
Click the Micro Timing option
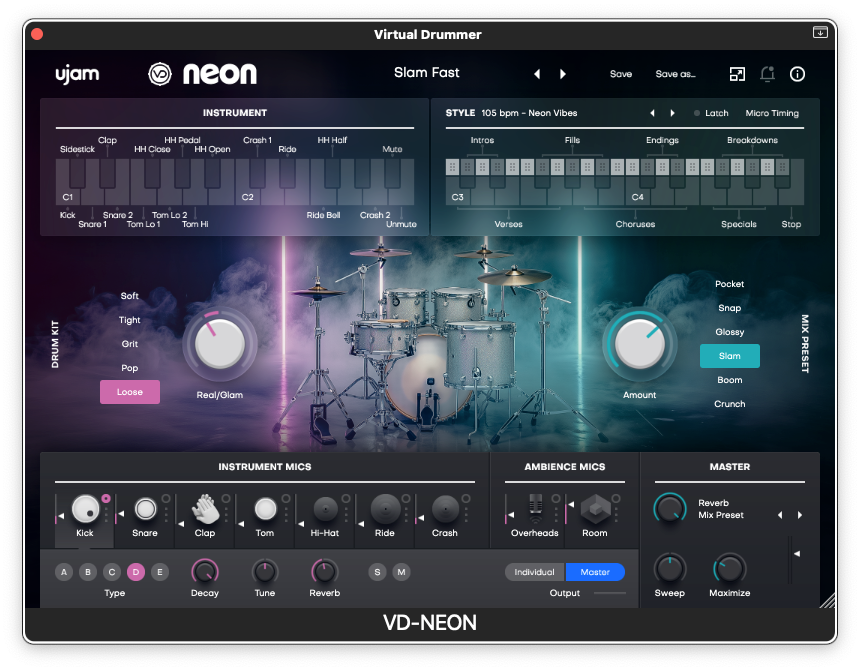[x=772, y=113]
